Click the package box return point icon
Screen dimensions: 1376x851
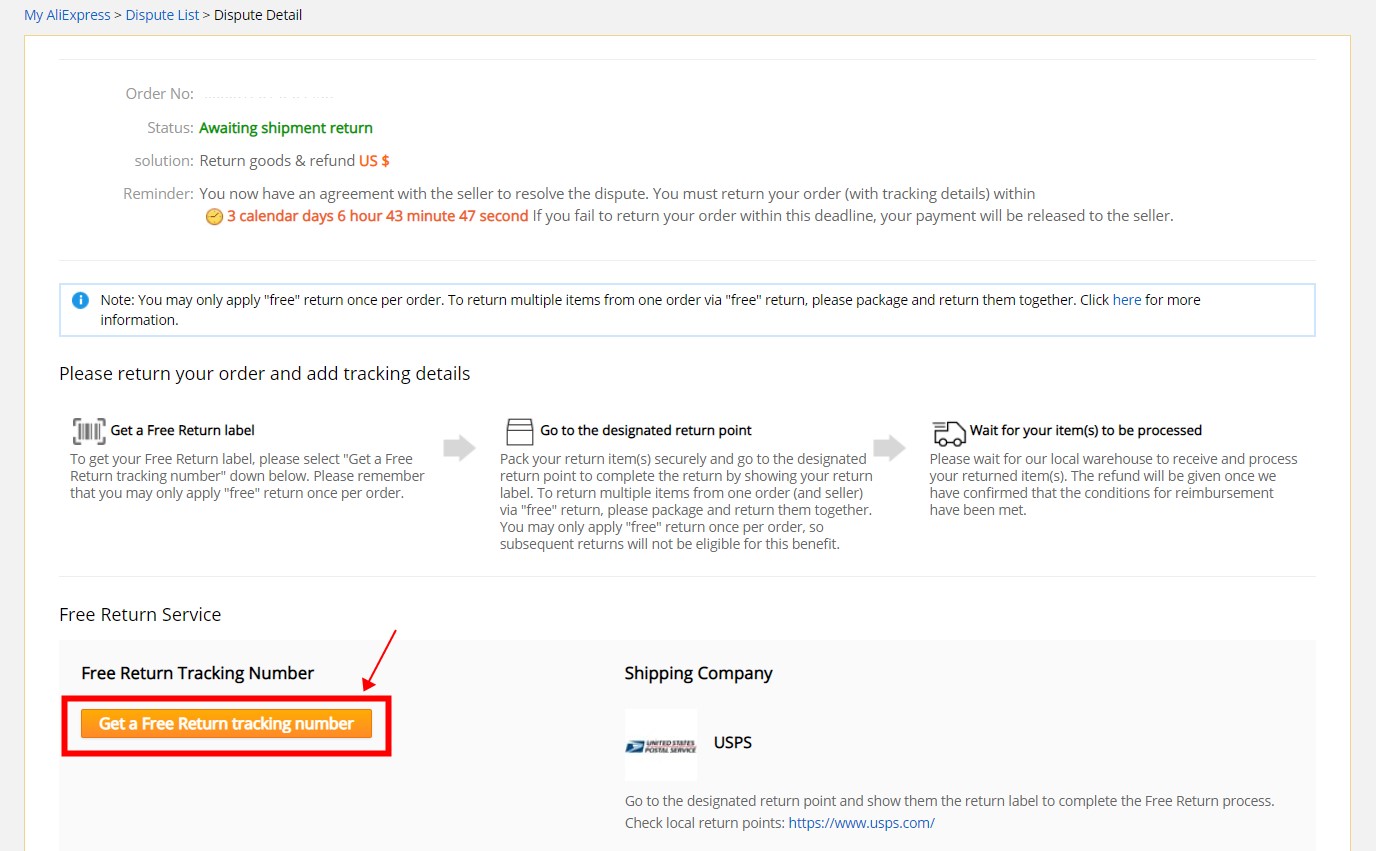(x=520, y=431)
